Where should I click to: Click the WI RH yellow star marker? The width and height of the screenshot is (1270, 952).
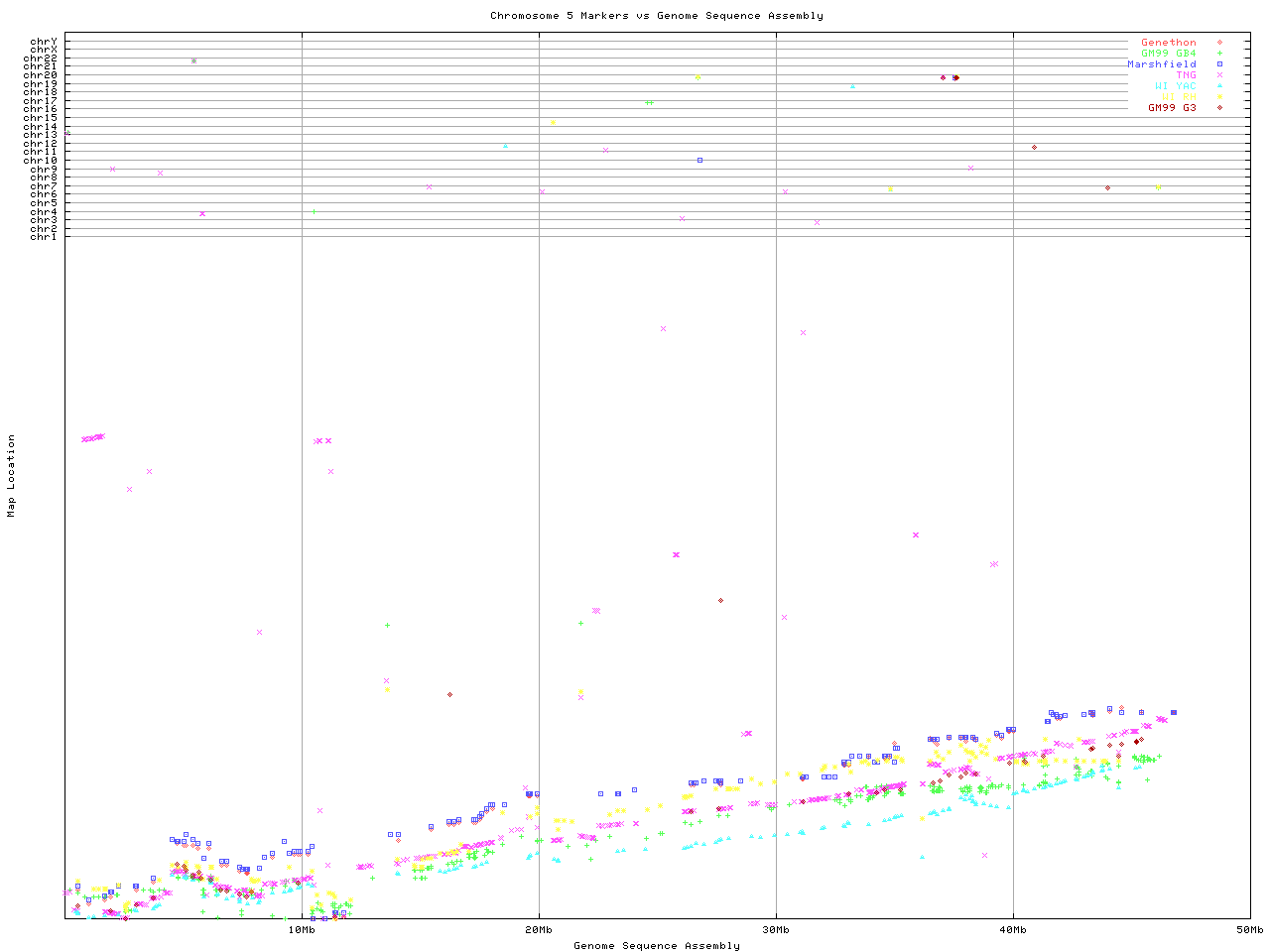[x=1219, y=97]
